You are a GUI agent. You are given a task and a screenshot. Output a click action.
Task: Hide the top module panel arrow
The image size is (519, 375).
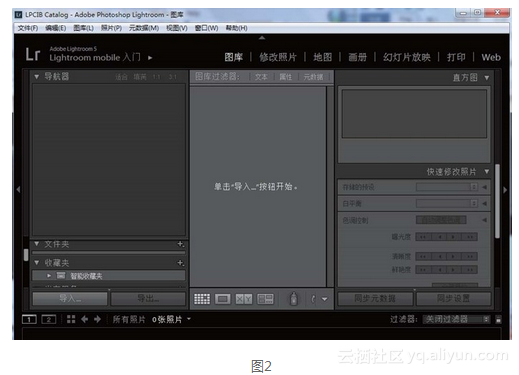click(x=262, y=38)
